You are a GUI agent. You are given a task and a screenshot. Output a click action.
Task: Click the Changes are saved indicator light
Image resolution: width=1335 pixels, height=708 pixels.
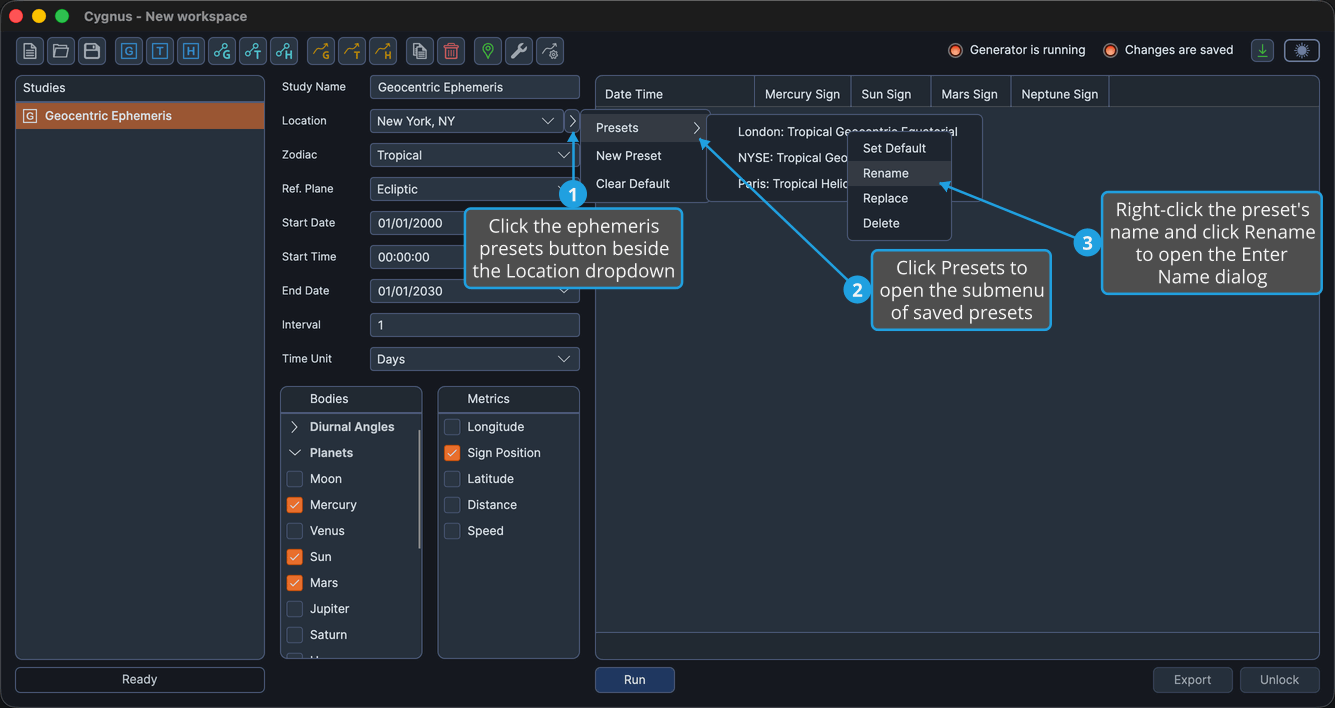click(1110, 50)
